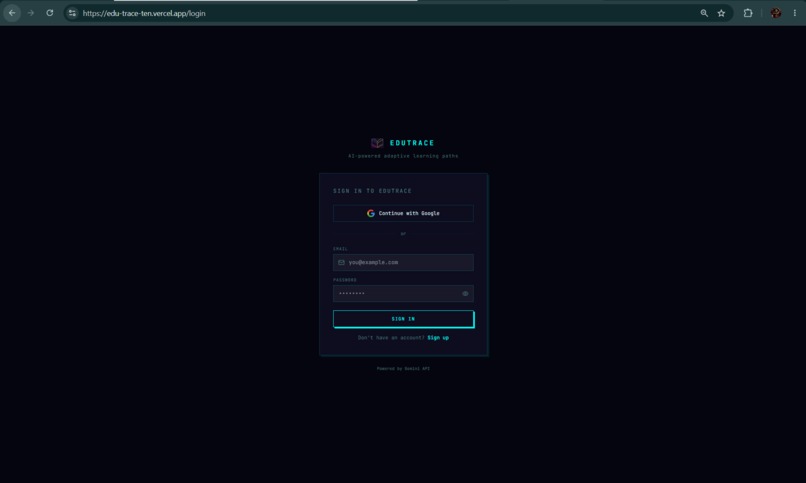Click the browser forward arrow
806x483 pixels.
(31, 13)
